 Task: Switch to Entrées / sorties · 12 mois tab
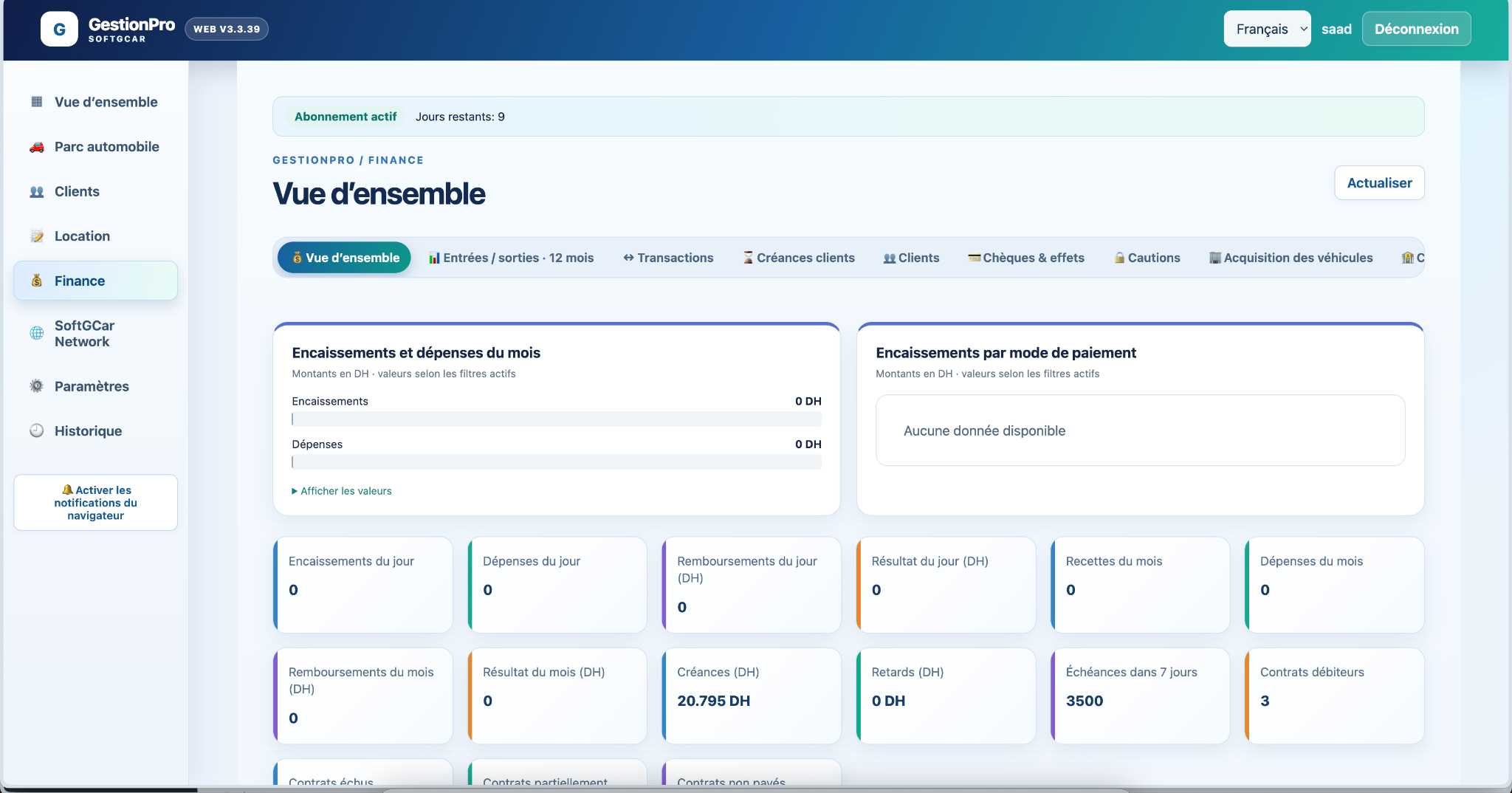point(512,258)
